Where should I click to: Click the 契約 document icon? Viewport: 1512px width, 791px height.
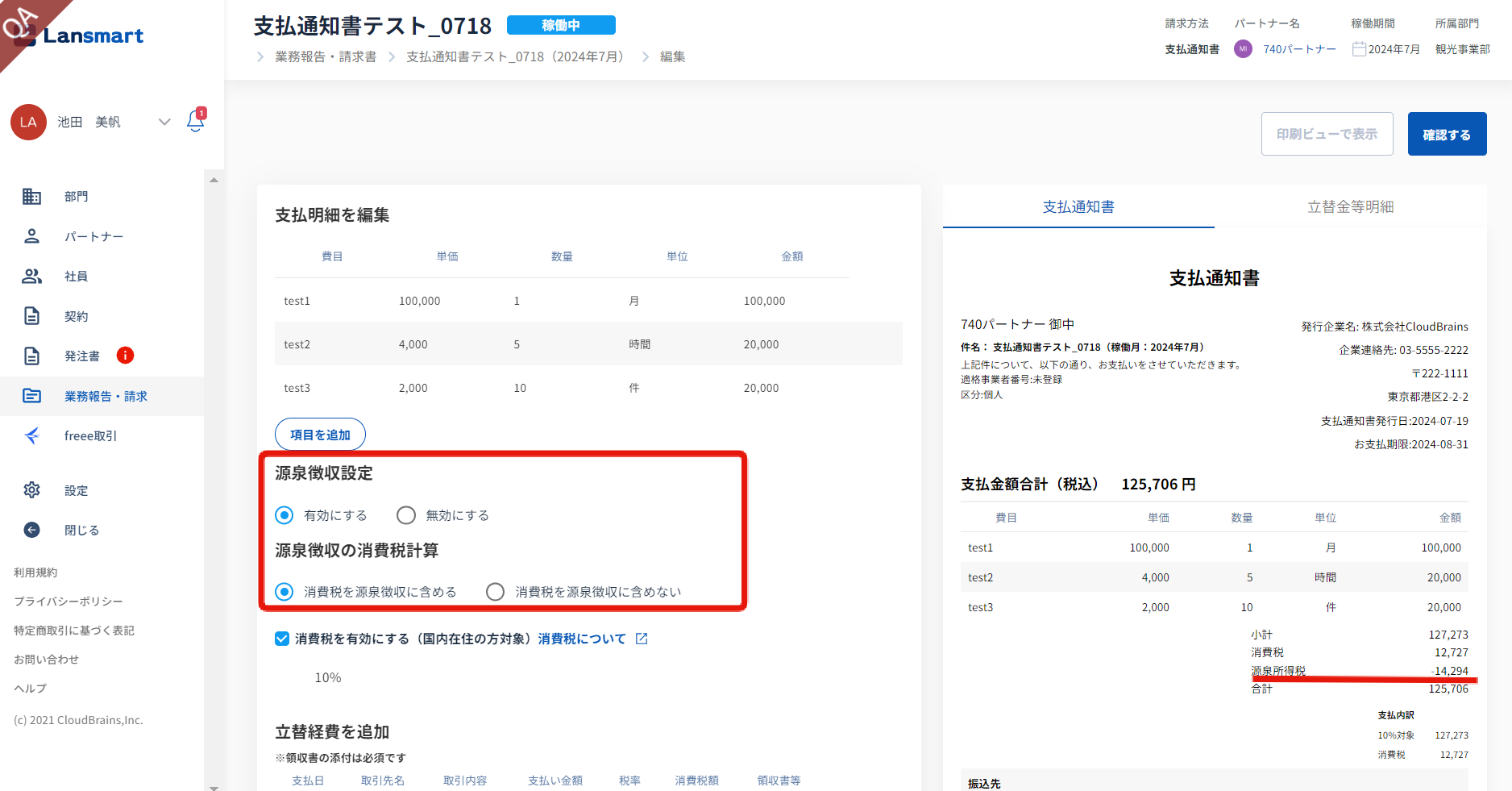pyautogui.click(x=31, y=316)
